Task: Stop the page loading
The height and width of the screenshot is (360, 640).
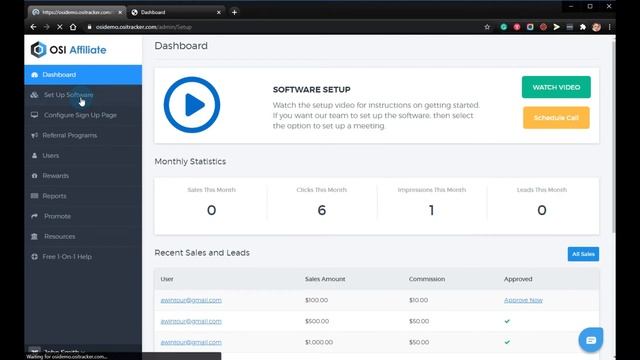Action: pyautogui.click(x=60, y=27)
